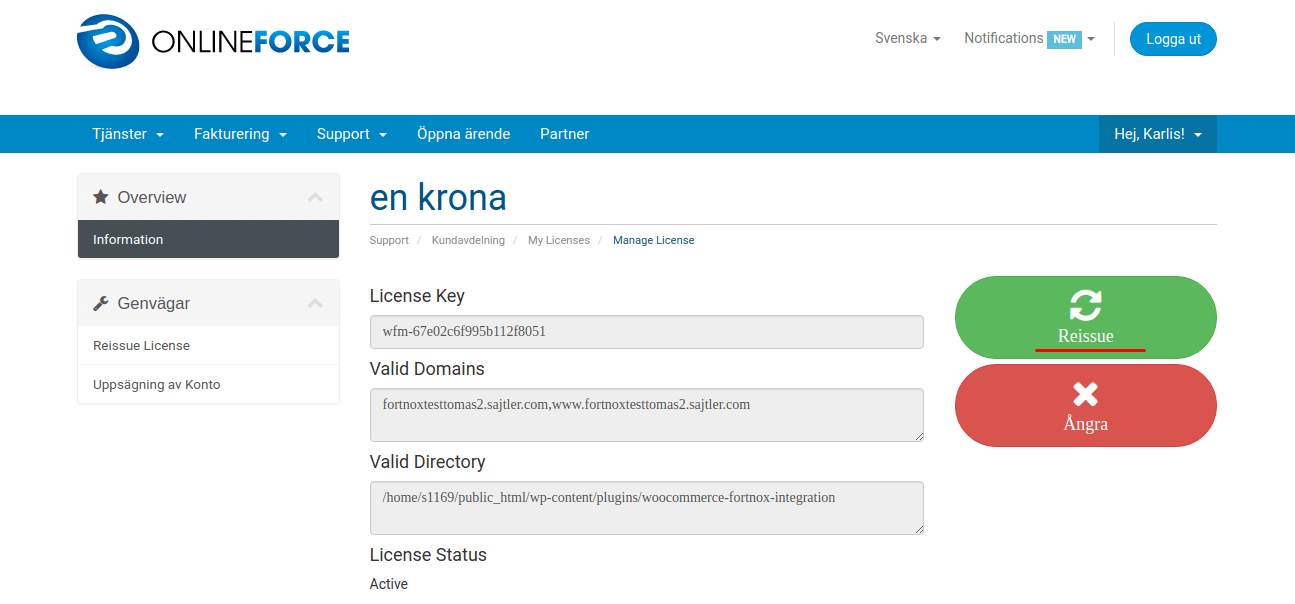Click the red Ångra button label
The image size is (1295, 604).
click(1086, 424)
